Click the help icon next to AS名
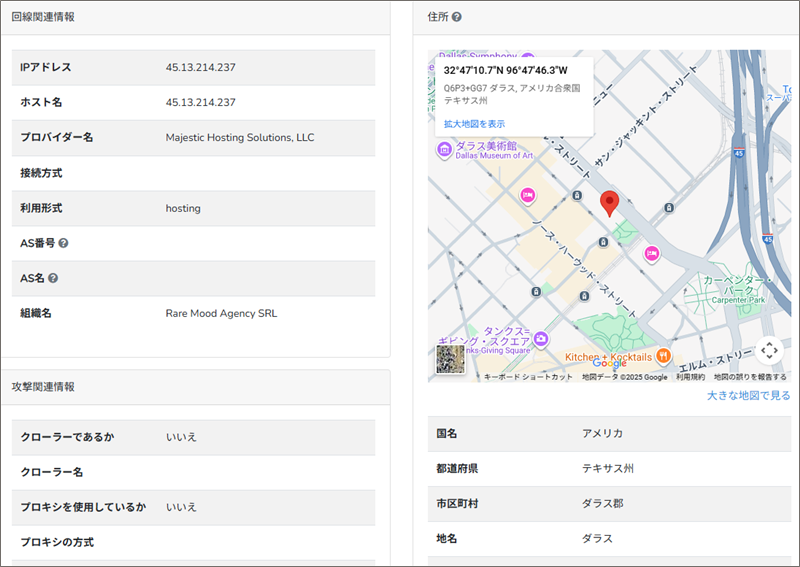 coord(53,278)
